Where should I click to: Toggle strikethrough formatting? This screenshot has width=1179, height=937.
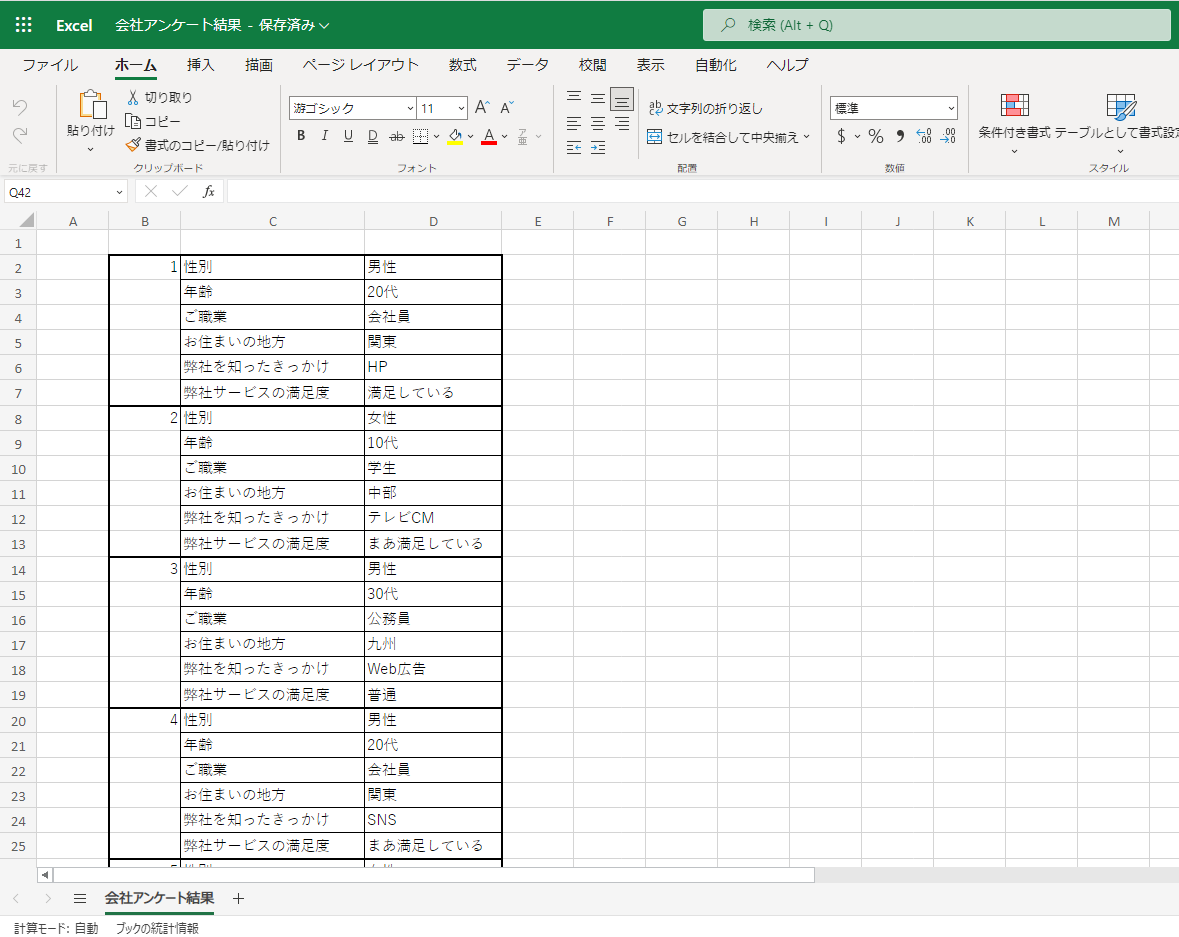point(396,136)
